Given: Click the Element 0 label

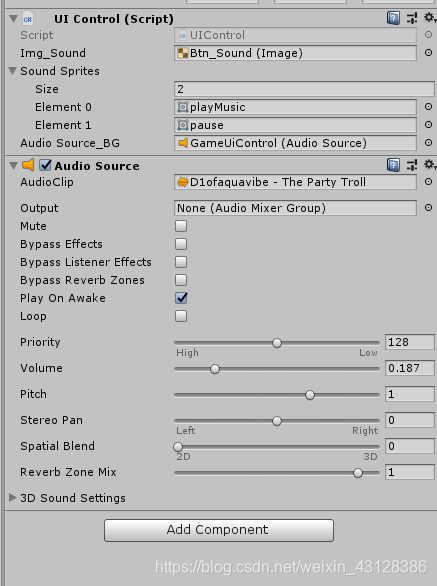Looking at the screenshot, I should (x=63, y=107).
